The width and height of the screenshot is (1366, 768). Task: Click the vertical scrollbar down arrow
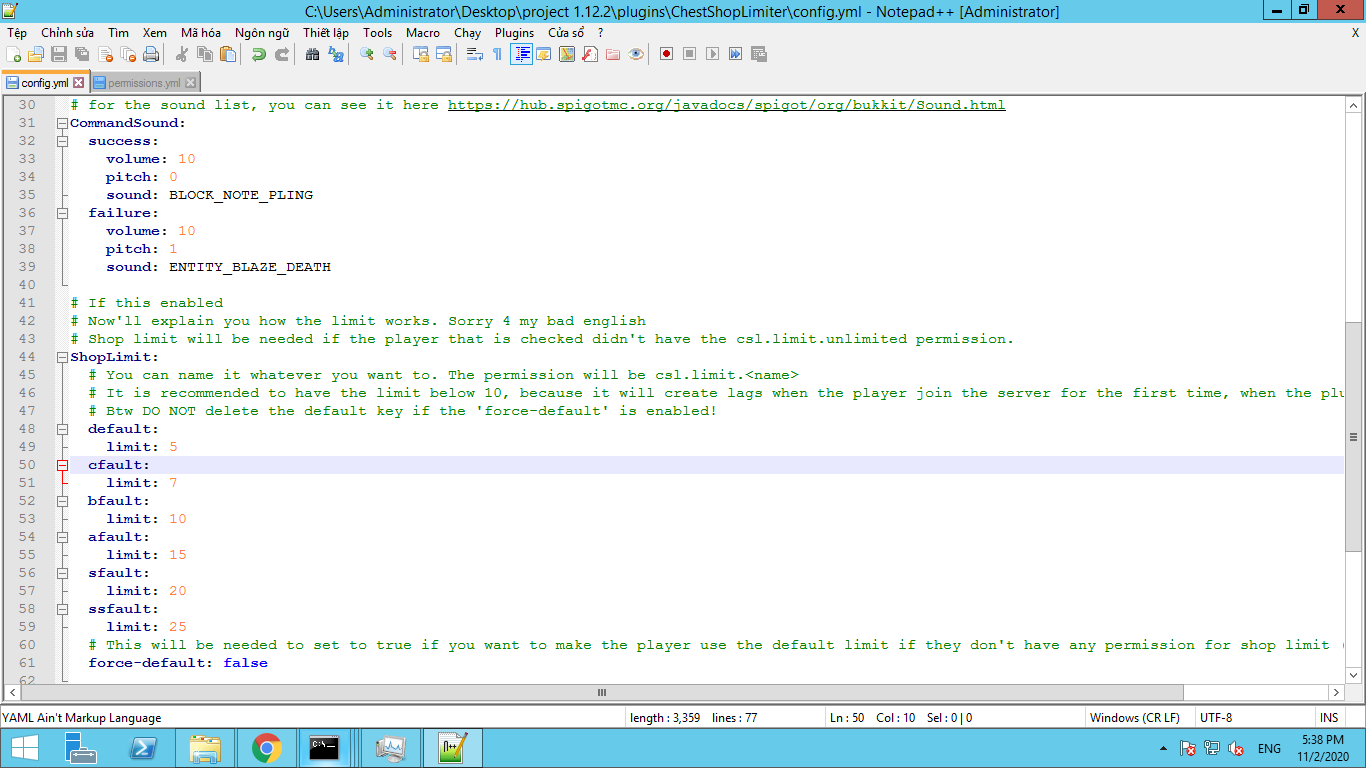(x=1353, y=676)
